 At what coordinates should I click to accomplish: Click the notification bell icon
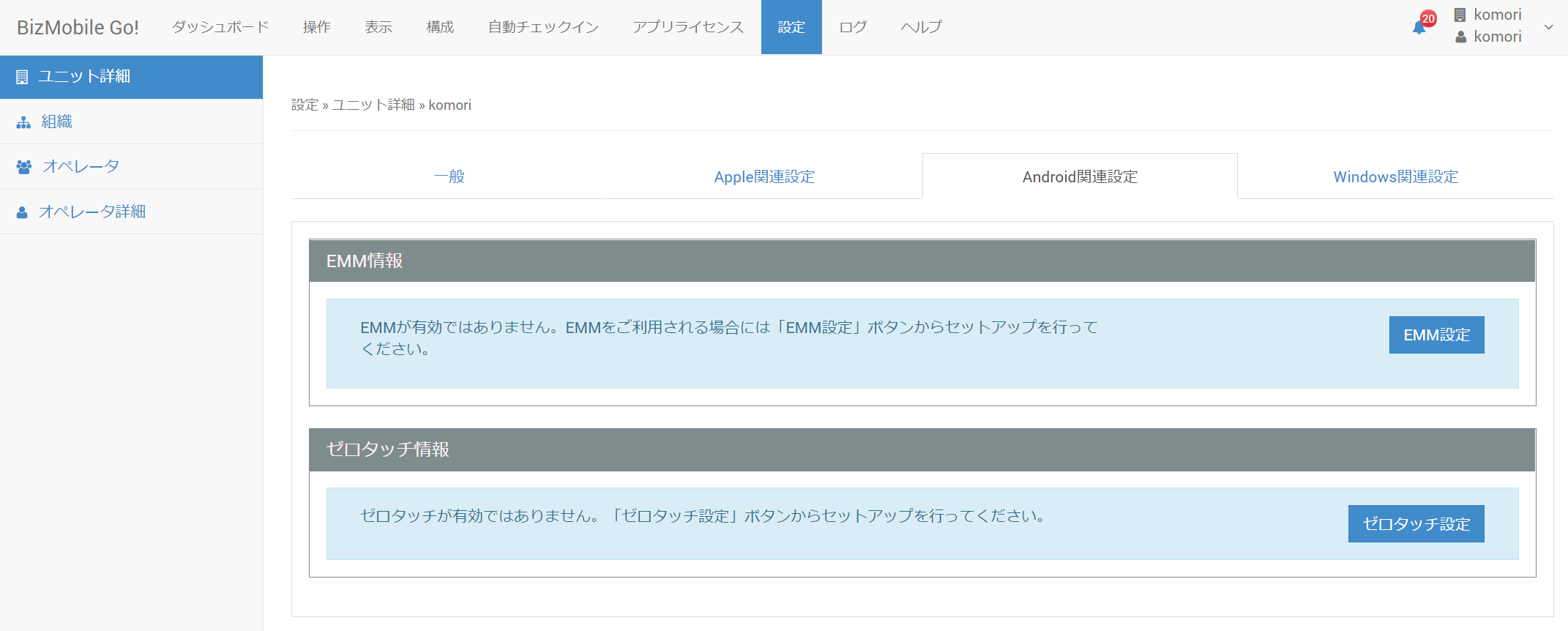1419,28
